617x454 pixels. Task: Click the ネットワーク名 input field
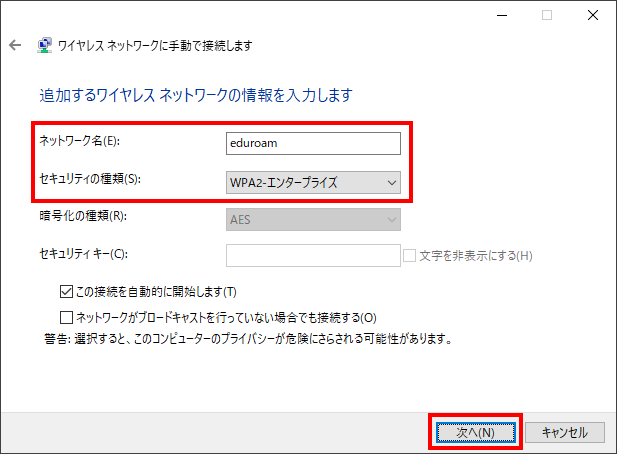click(313, 143)
